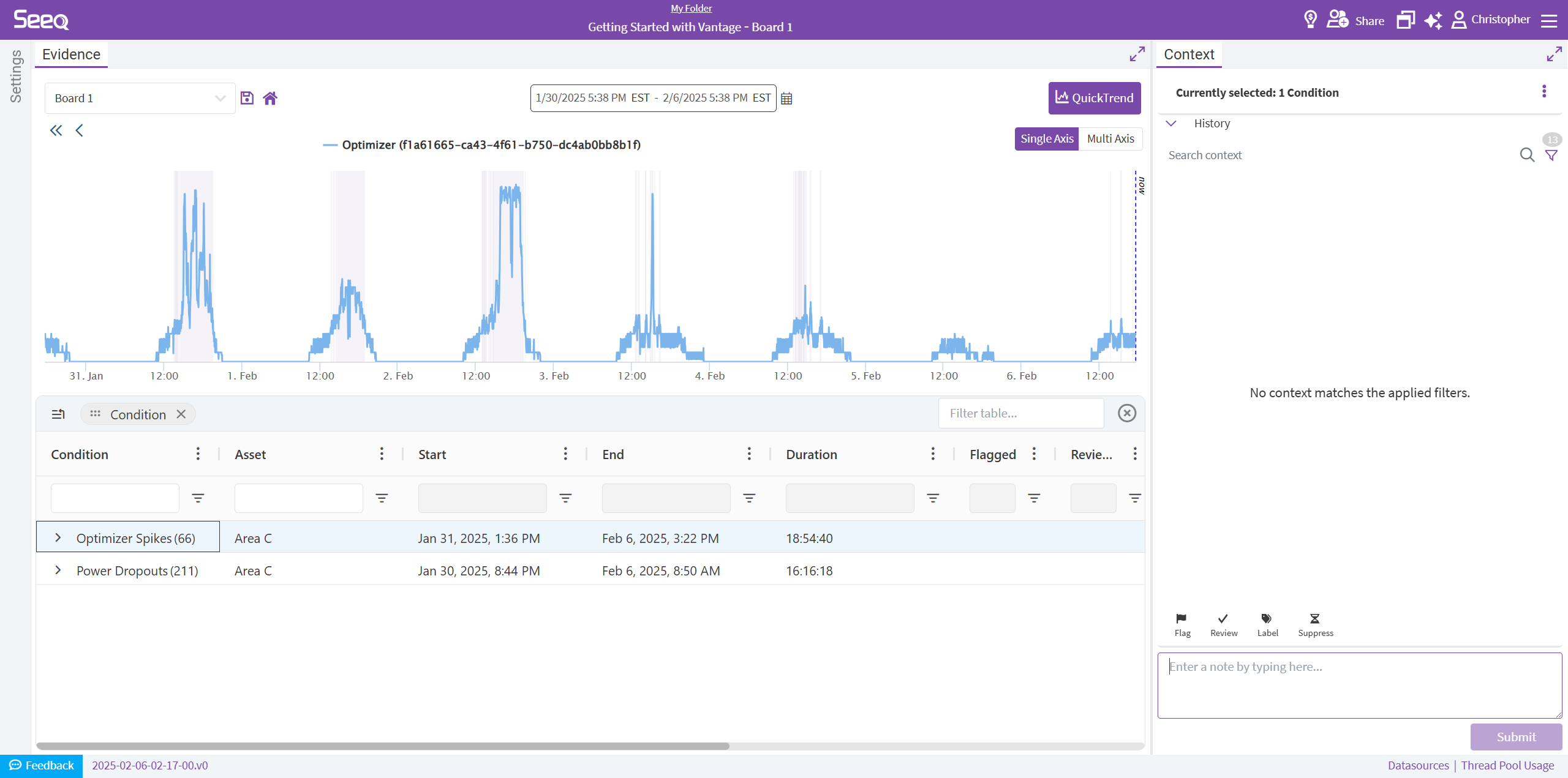Viewport: 1568px width, 778px height.
Task: Switch chart to Multi Axis
Action: coord(1110,139)
